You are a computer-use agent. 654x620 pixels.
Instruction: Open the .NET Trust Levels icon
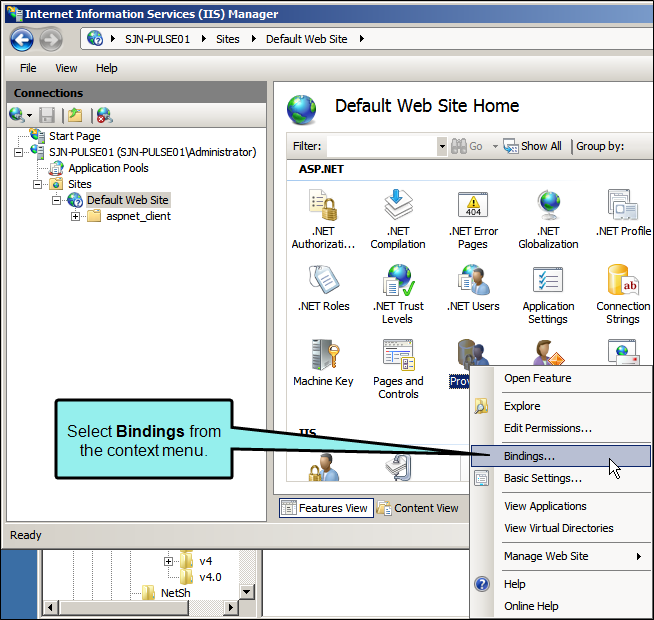coord(398,280)
